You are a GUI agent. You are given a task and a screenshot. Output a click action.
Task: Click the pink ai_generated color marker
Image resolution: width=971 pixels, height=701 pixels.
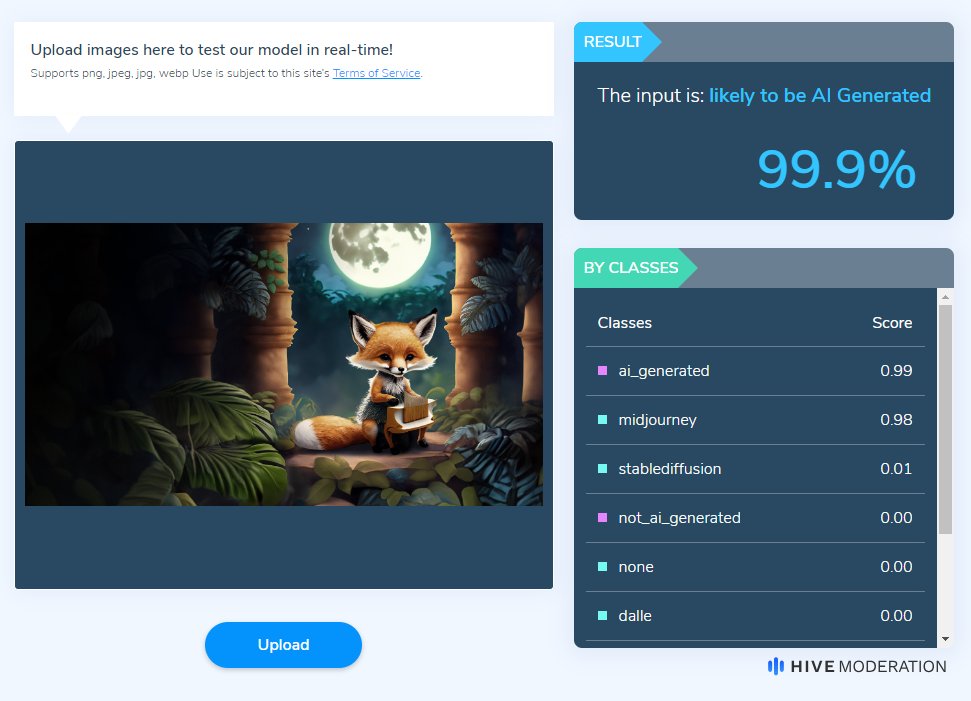pos(602,370)
